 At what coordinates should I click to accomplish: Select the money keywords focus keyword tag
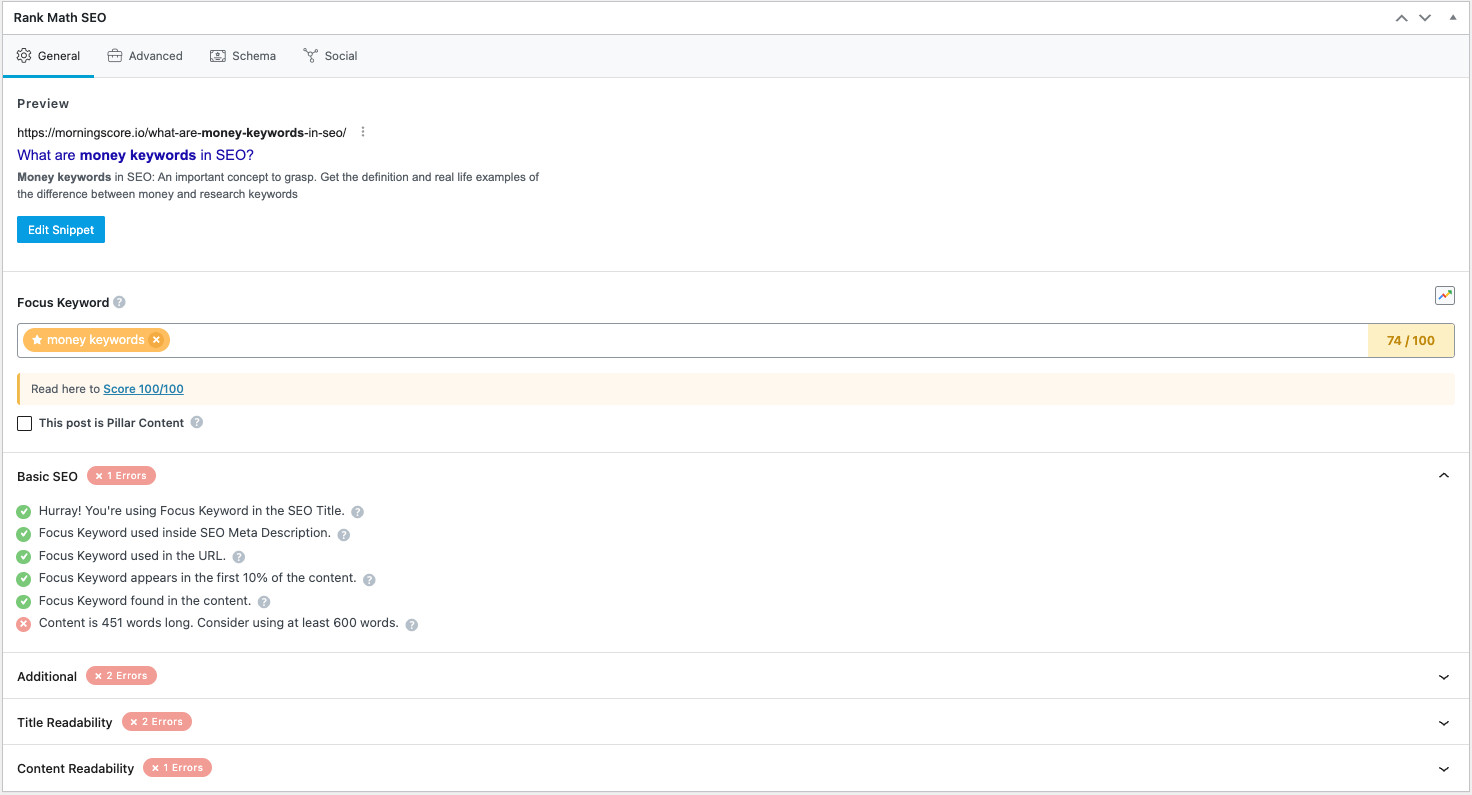tap(96, 340)
